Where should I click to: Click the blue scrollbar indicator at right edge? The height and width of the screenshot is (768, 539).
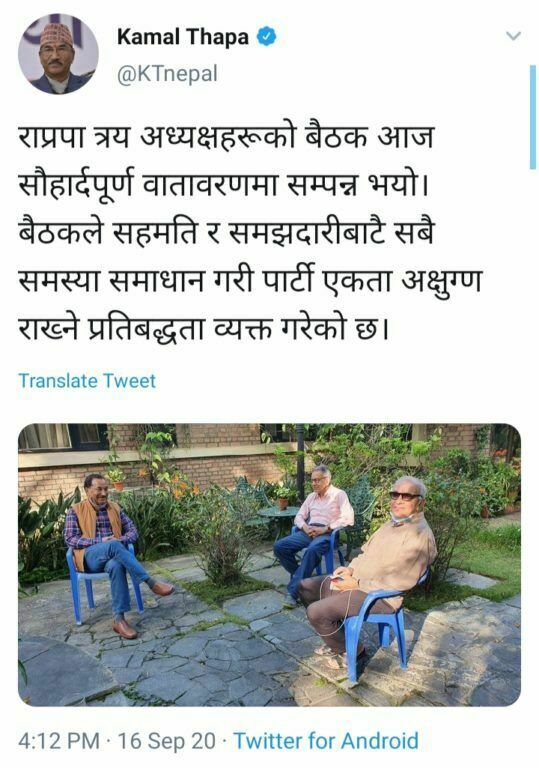[533, 117]
